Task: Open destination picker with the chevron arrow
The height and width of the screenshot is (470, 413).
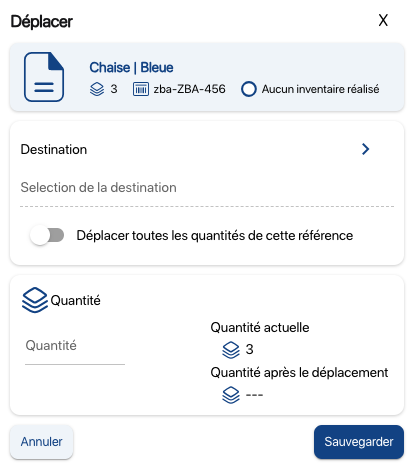Action: click(366, 149)
